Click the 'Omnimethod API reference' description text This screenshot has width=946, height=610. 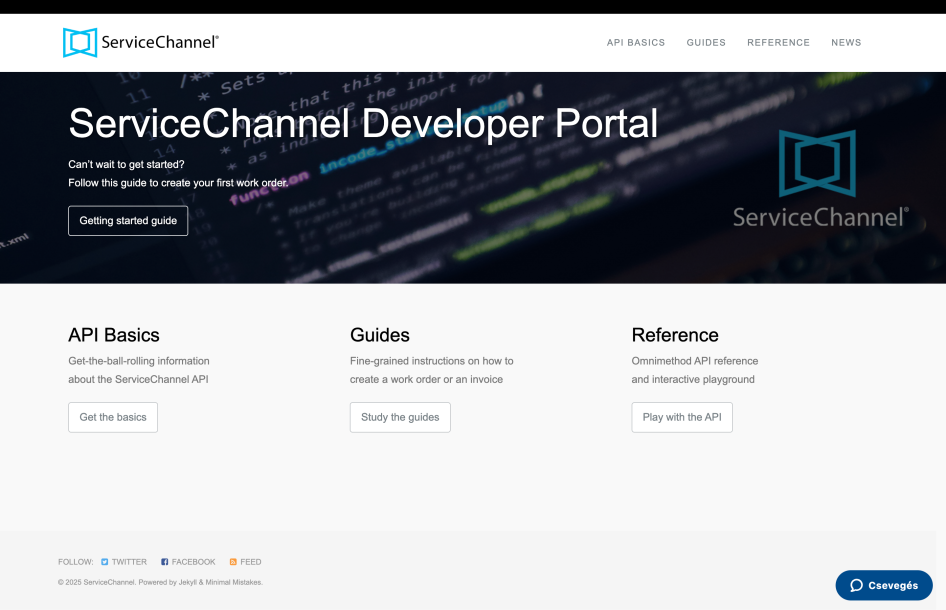click(694, 361)
